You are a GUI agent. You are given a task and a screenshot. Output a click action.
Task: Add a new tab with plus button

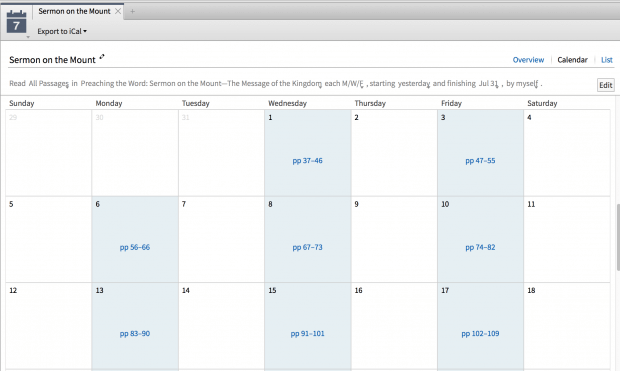point(132,11)
